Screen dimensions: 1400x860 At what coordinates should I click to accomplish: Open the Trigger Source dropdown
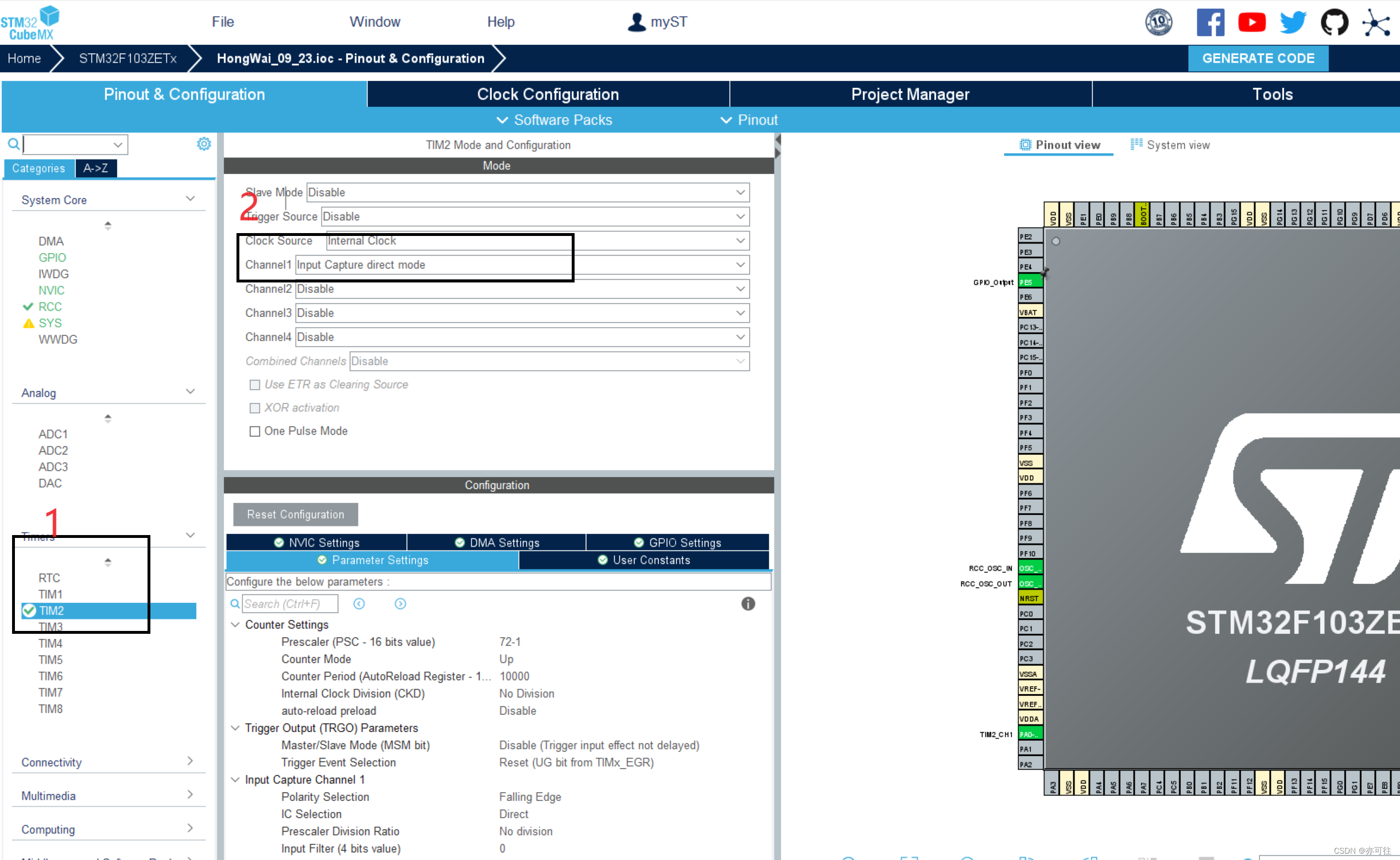tap(535, 216)
